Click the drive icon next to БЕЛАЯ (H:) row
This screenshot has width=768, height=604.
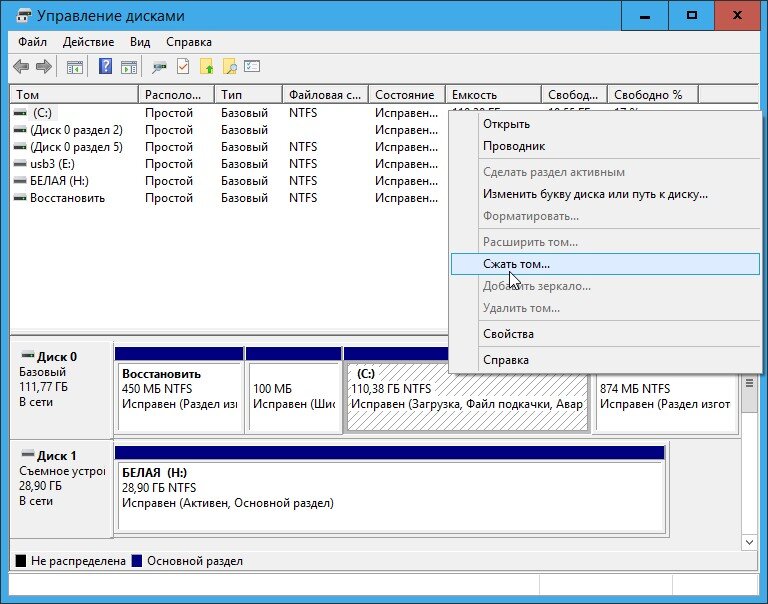point(20,181)
